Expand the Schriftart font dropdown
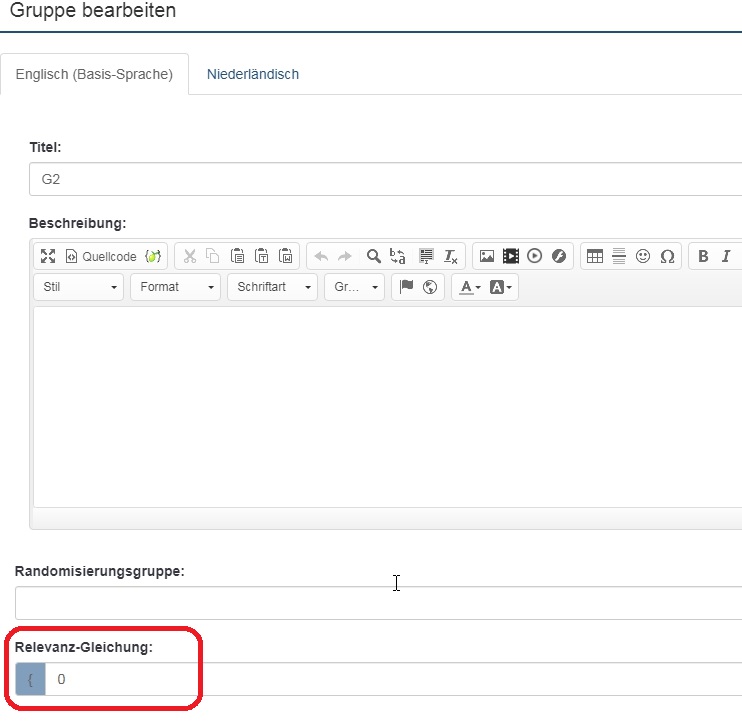Image resolution: width=742 pixels, height=725 pixels. [272, 287]
